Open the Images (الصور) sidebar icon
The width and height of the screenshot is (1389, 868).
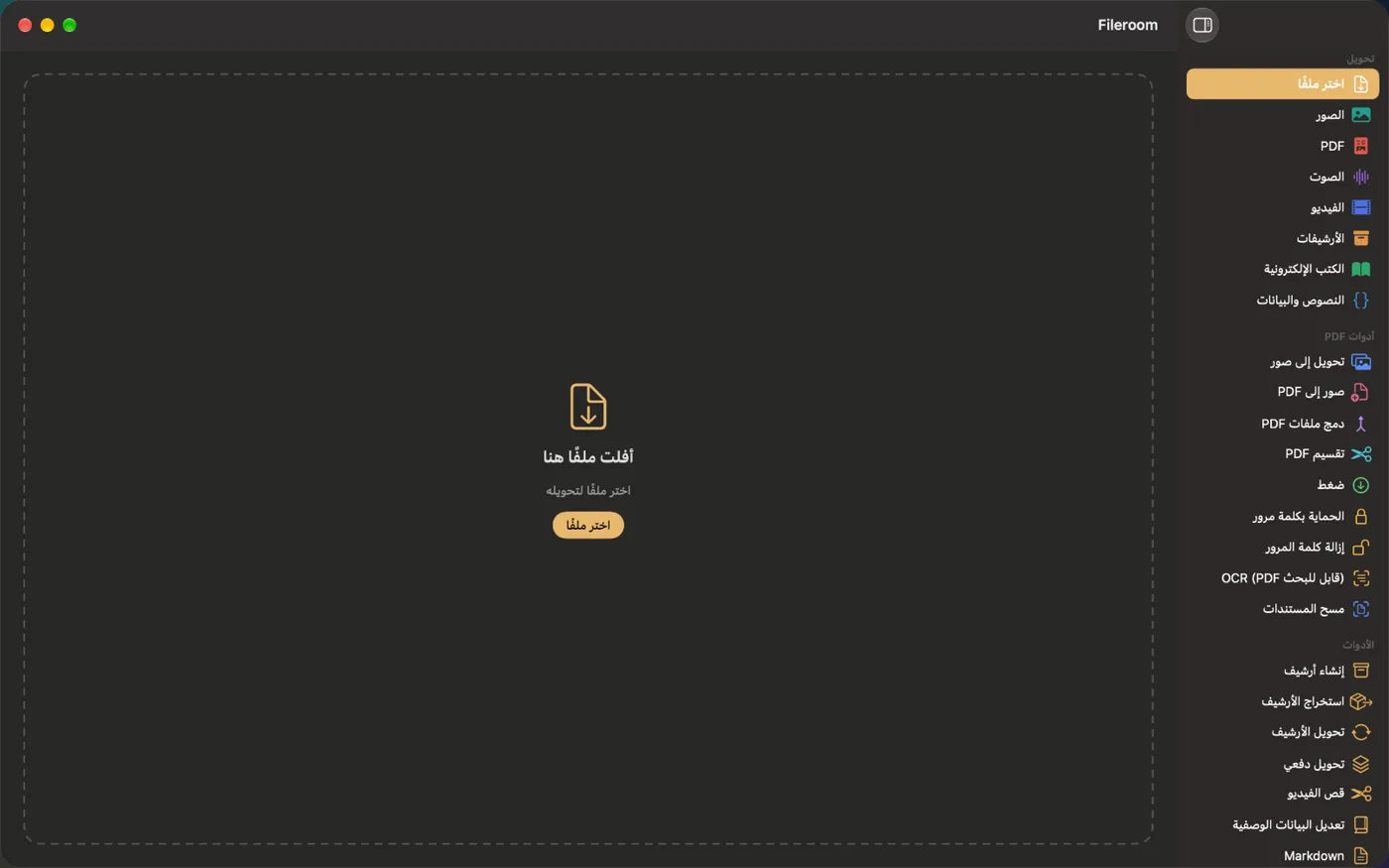click(1361, 115)
